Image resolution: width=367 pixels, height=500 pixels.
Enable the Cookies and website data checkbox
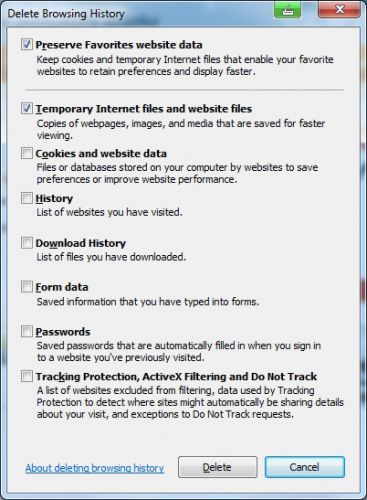27,153
